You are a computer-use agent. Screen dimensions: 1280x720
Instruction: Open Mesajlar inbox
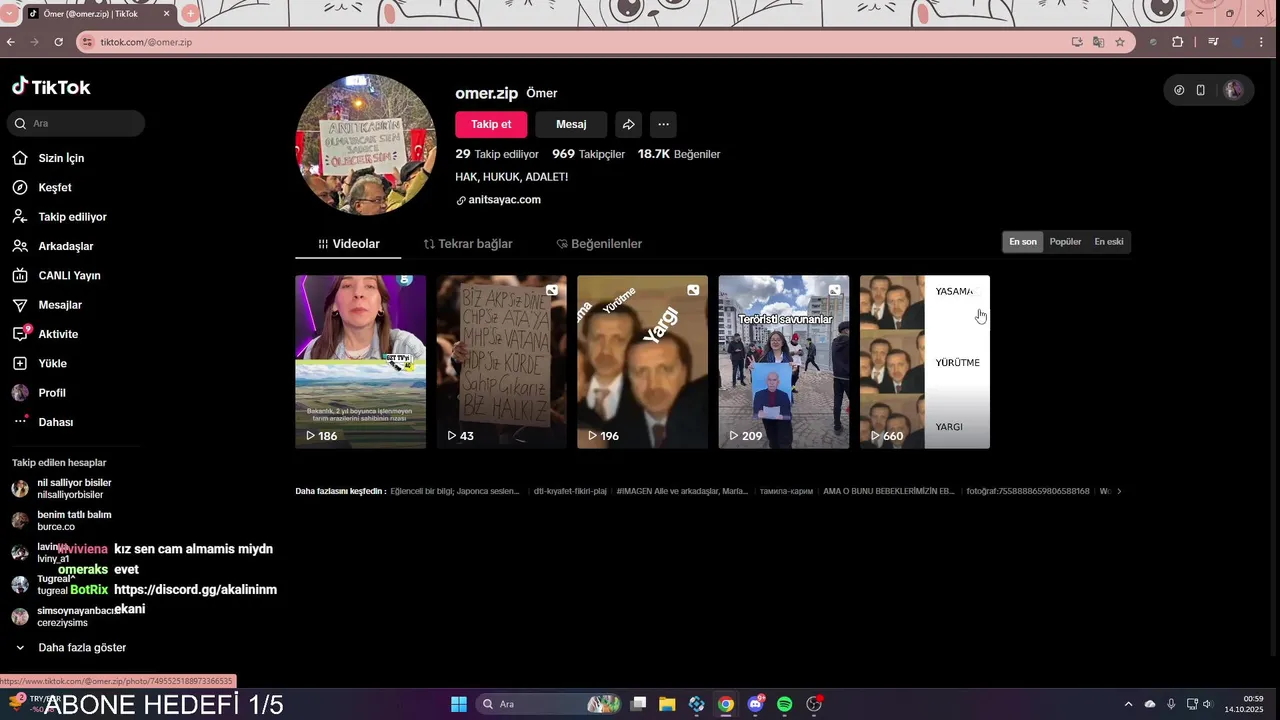click(60, 305)
